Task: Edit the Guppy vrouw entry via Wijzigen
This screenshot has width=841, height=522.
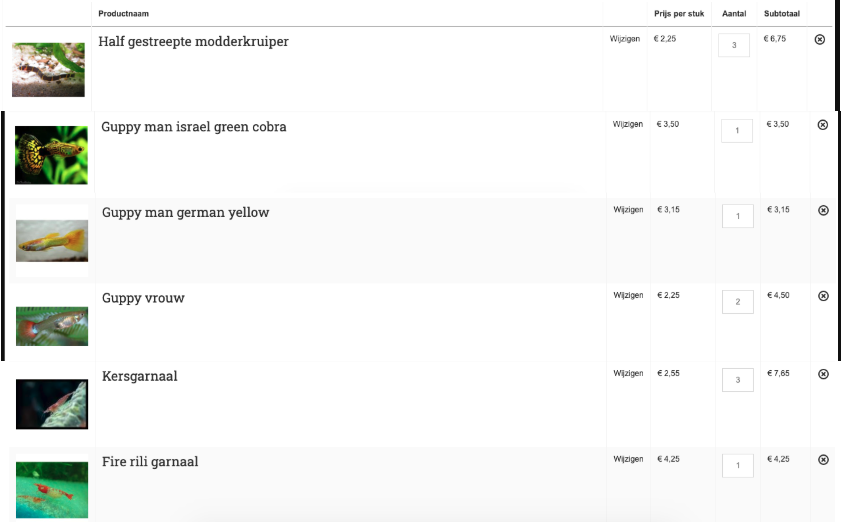Action: [x=628, y=296]
